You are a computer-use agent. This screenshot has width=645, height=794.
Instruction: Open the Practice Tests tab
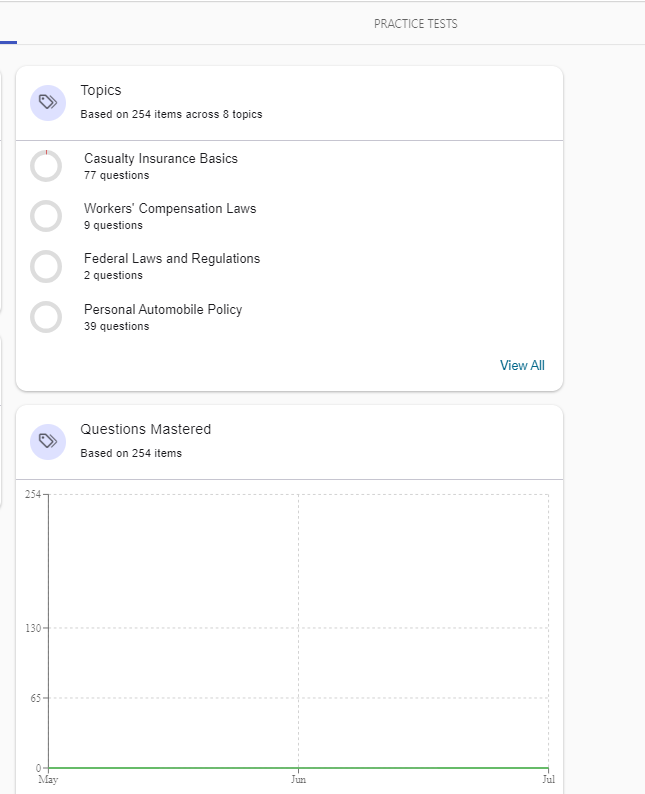415,24
